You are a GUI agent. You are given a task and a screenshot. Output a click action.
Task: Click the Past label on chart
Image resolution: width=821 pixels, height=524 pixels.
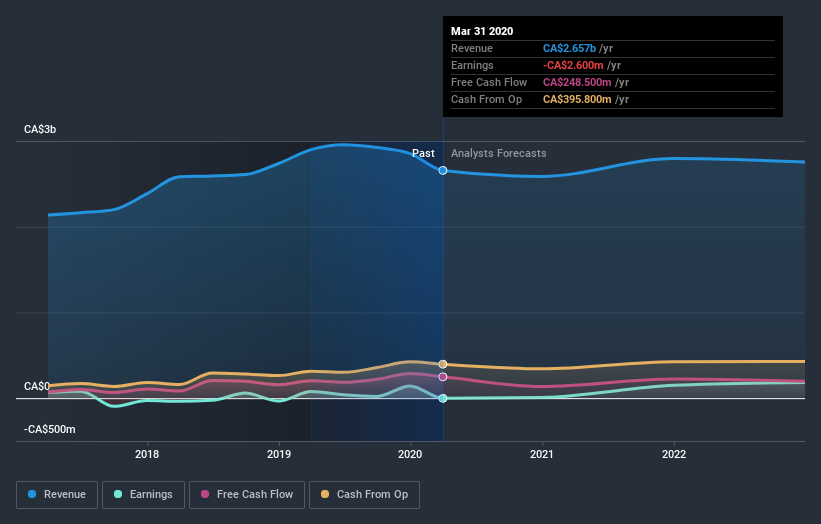(x=423, y=153)
